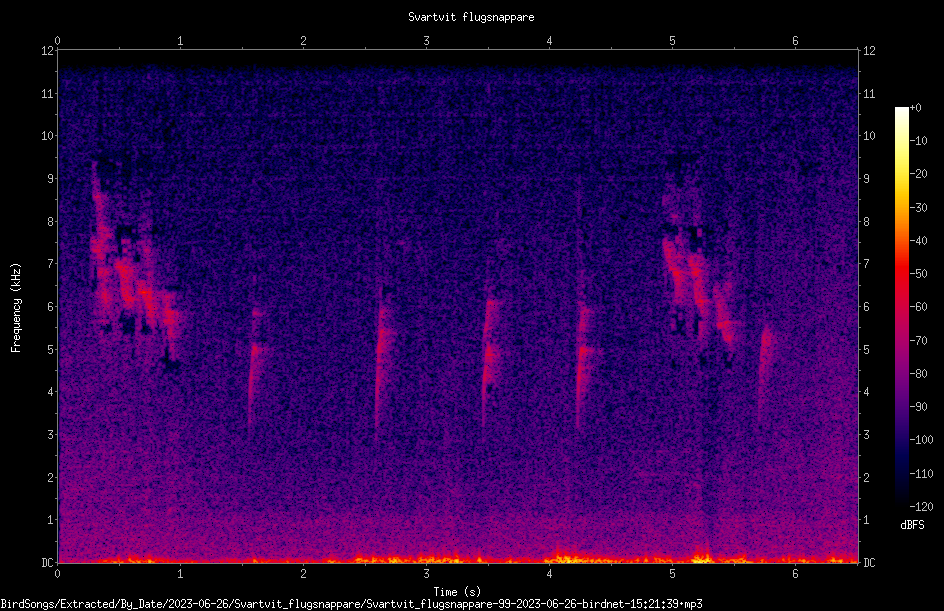Click the "1" tick on the bottom time axis
Screen dimensions: 944x611
[x=180, y=574]
